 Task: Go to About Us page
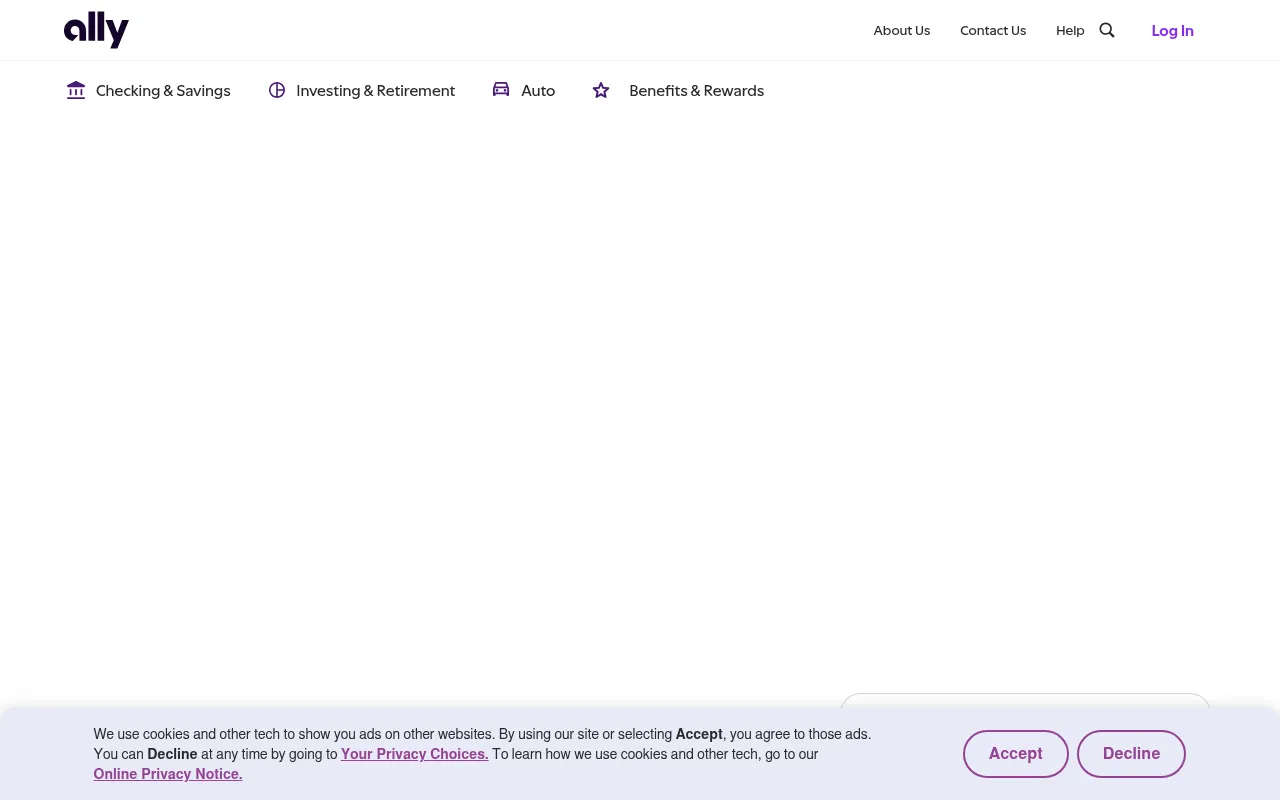pos(902,31)
